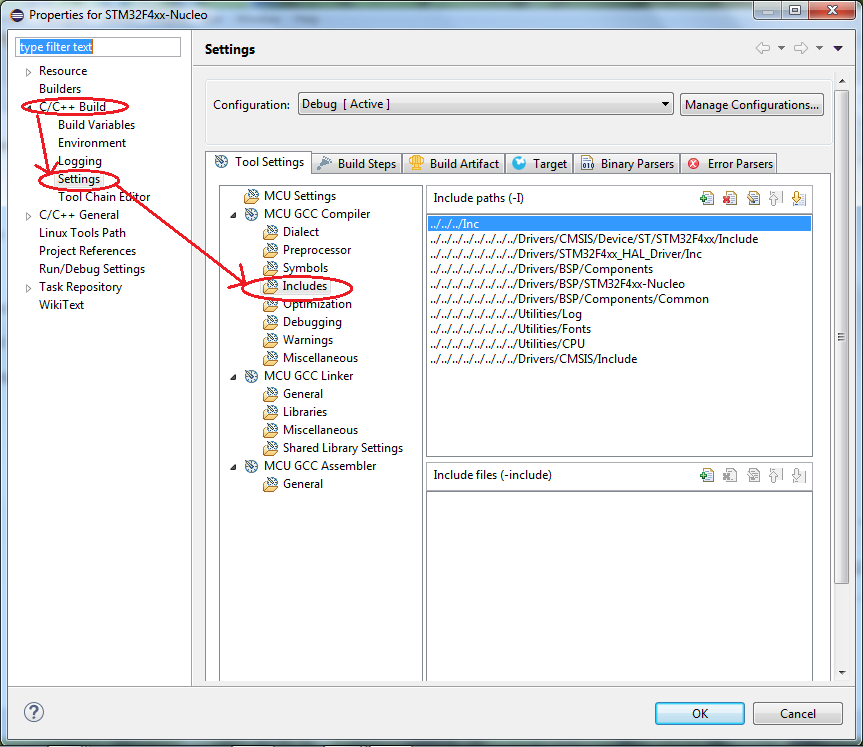Expand the Task Repository node
Screen dimensions: 863x747
(x=28, y=288)
